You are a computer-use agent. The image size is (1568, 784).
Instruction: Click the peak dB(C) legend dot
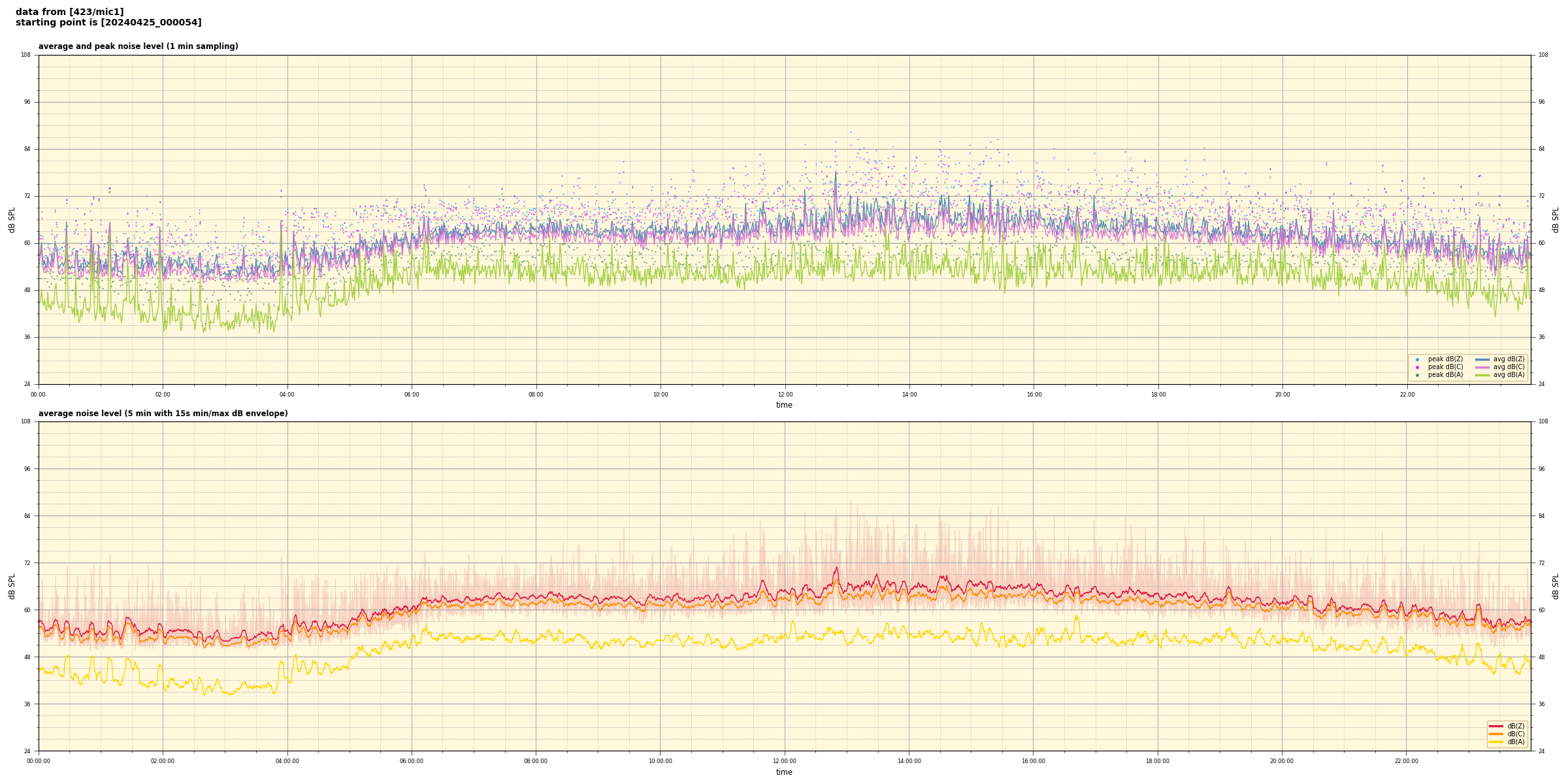(x=1417, y=367)
